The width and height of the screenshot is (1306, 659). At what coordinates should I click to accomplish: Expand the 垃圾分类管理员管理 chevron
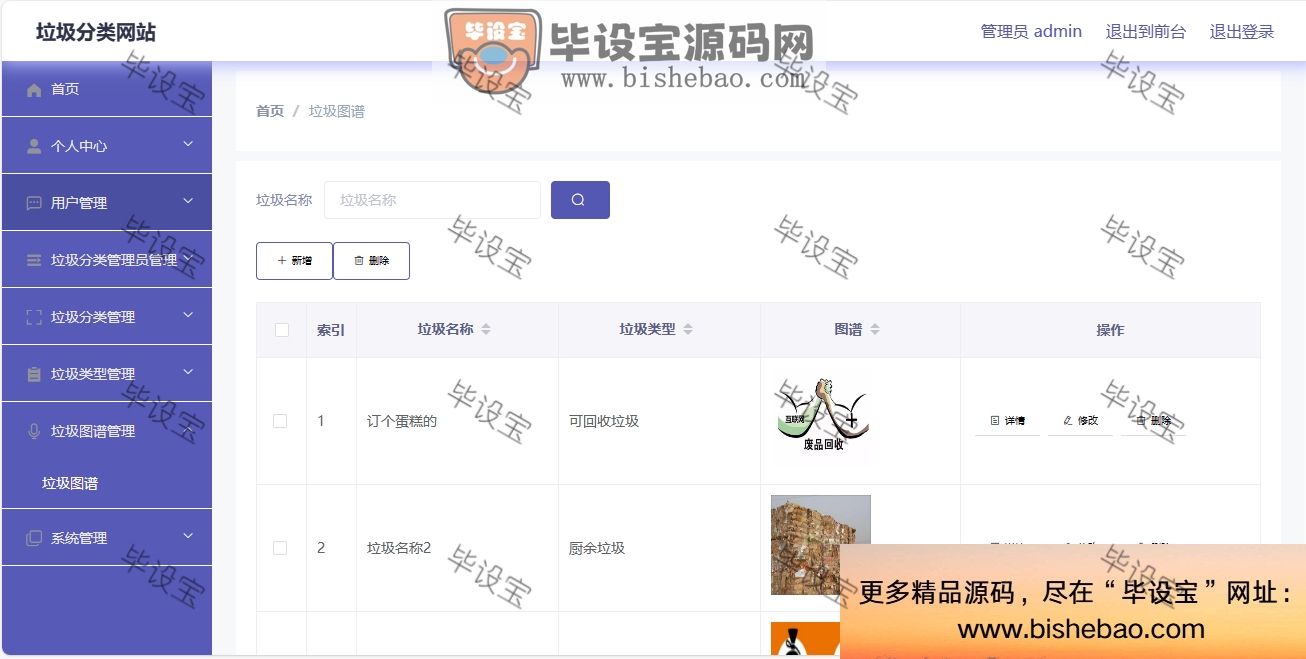[x=188, y=259]
